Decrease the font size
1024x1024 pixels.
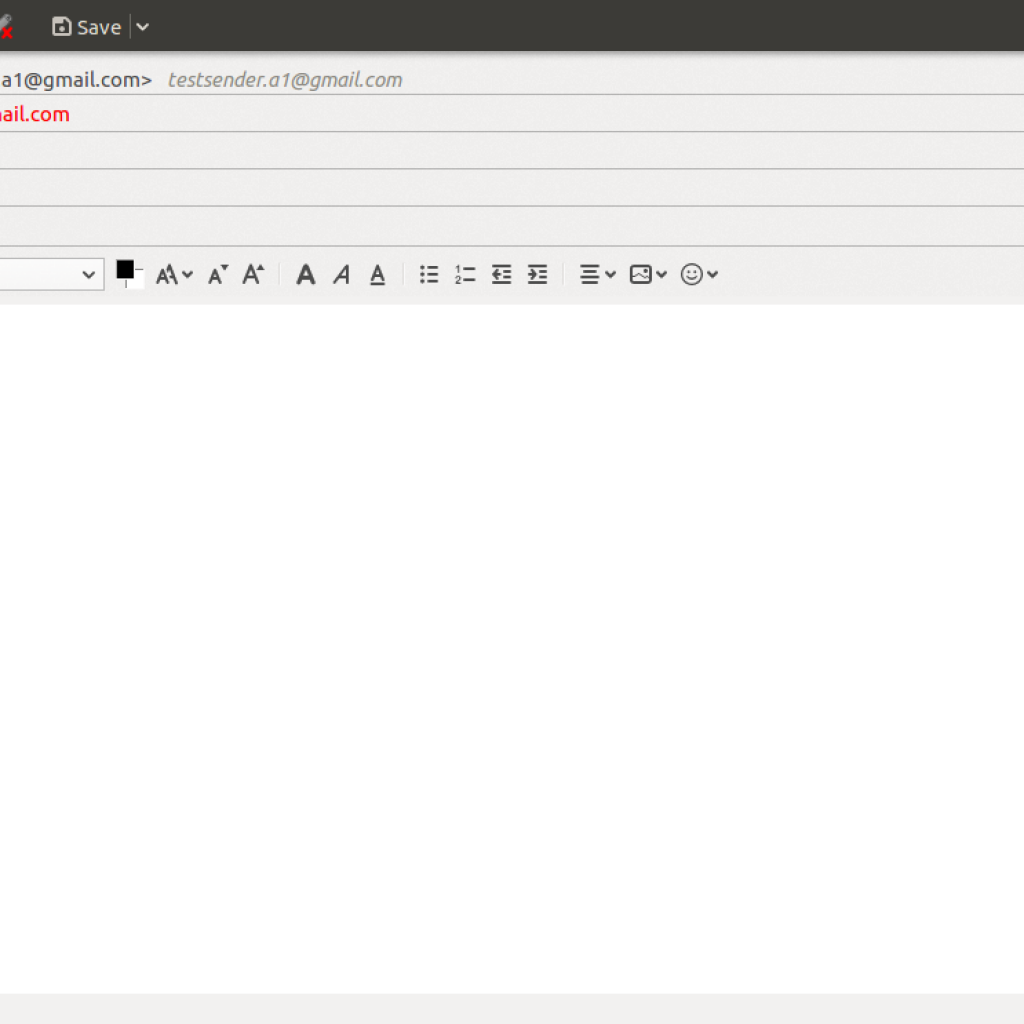[217, 274]
